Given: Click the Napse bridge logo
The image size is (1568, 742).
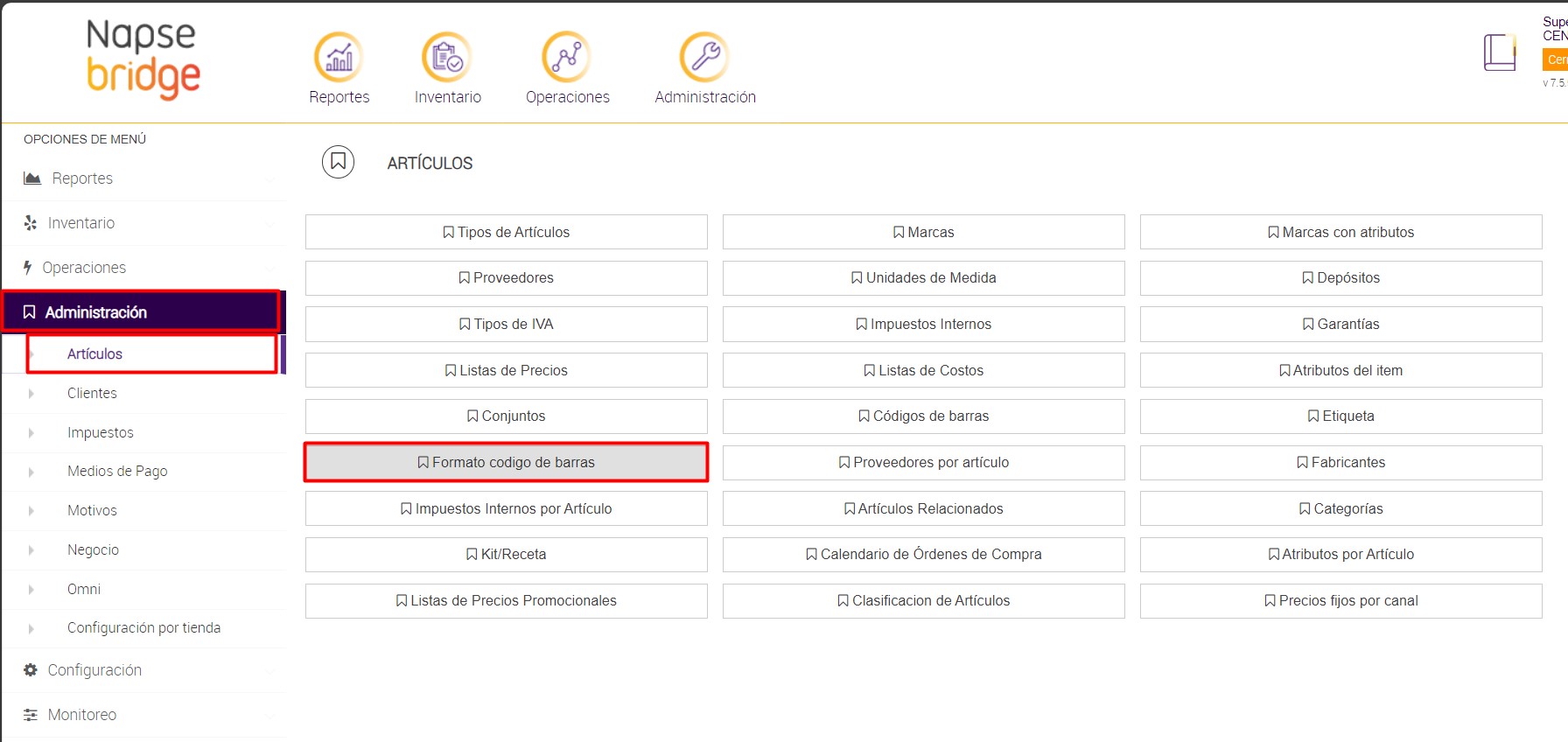Looking at the screenshot, I should pyautogui.click(x=143, y=58).
